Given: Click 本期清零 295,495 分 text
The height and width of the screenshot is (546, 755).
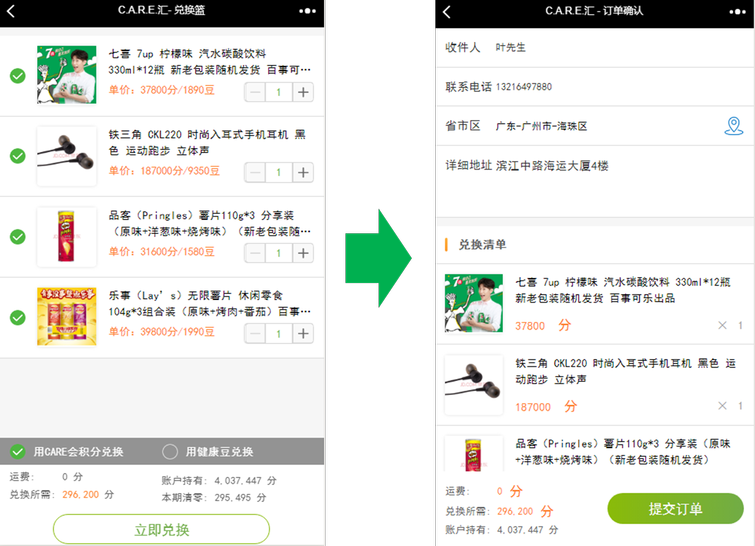Looking at the screenshot, I should click(x=214, y=497).
